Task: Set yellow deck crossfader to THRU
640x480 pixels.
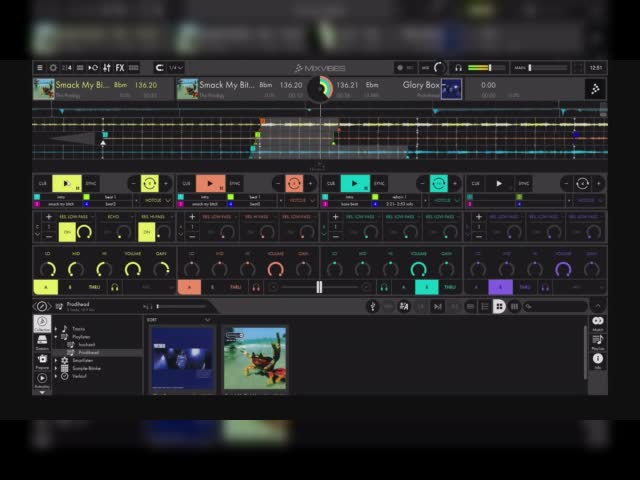Action: click(94, 287)
